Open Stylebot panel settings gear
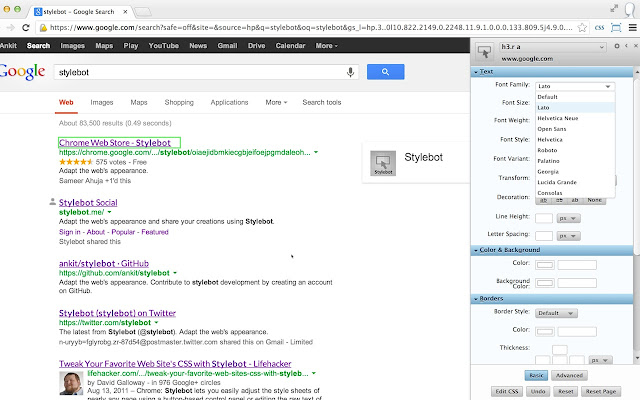 pos(617,46)
